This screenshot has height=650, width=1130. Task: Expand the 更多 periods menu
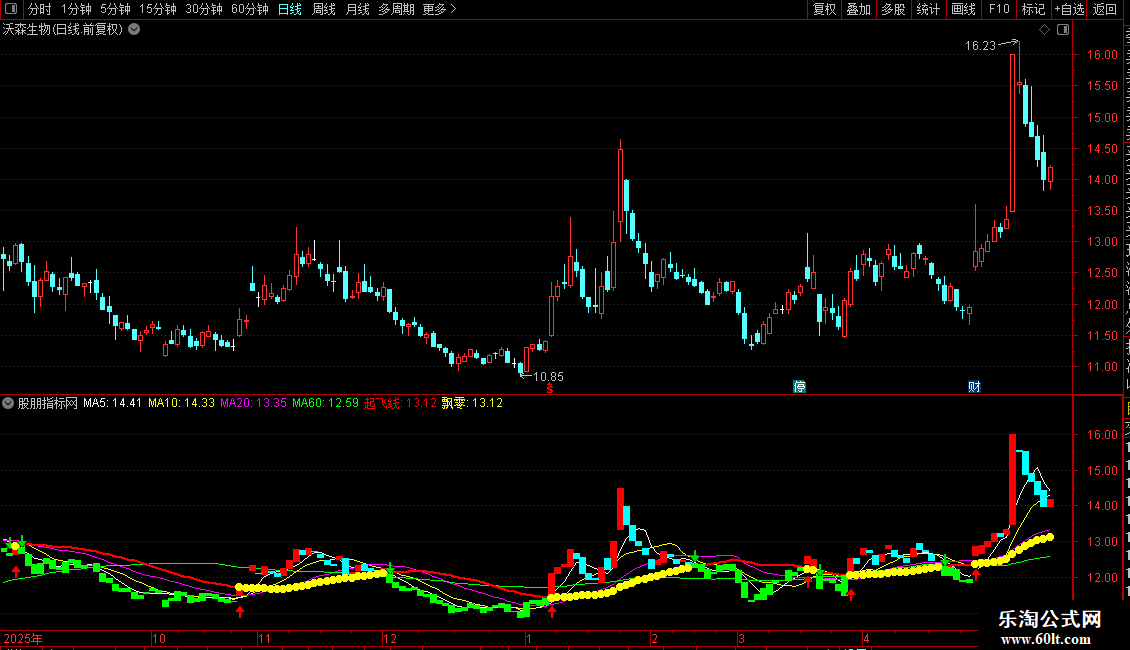click(x=440, y=9)
